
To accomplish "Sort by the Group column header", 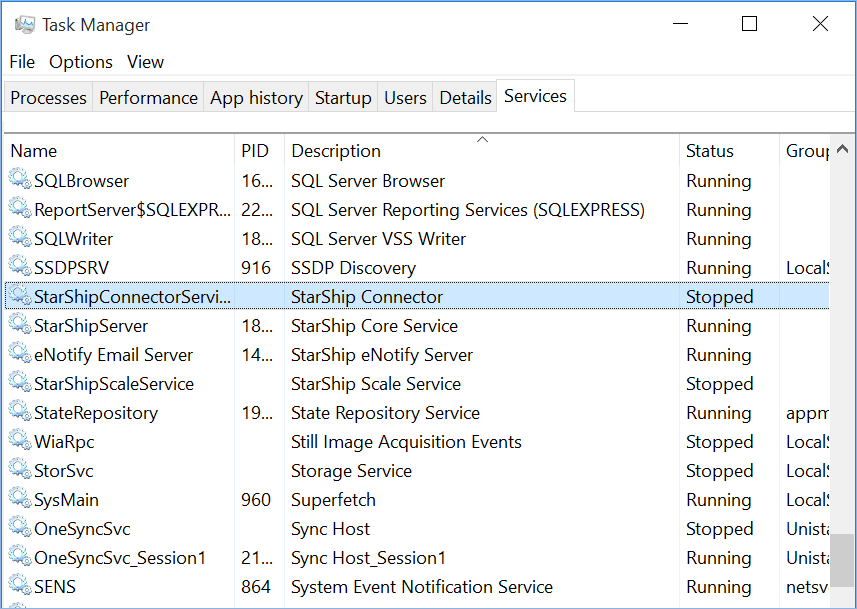I will tap(805, 150).
